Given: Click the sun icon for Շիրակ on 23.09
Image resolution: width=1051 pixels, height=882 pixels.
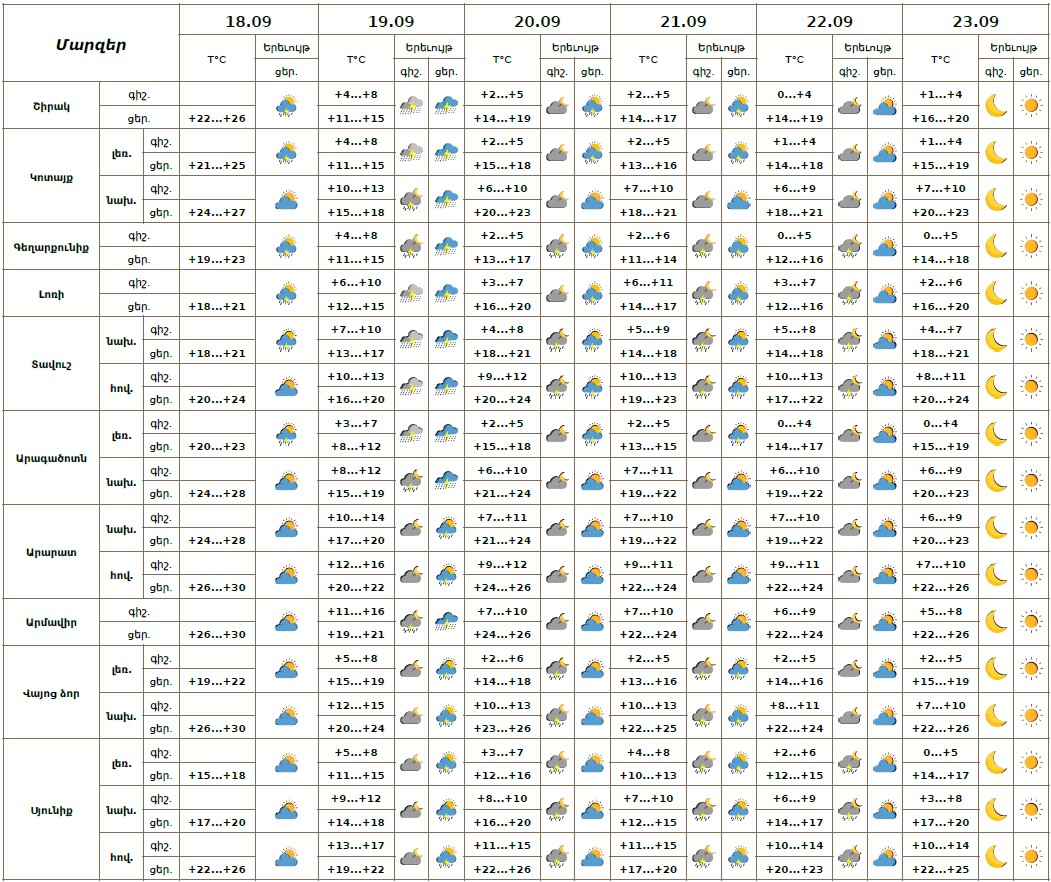Looking at the screenshot, I should coord(1031,105).
